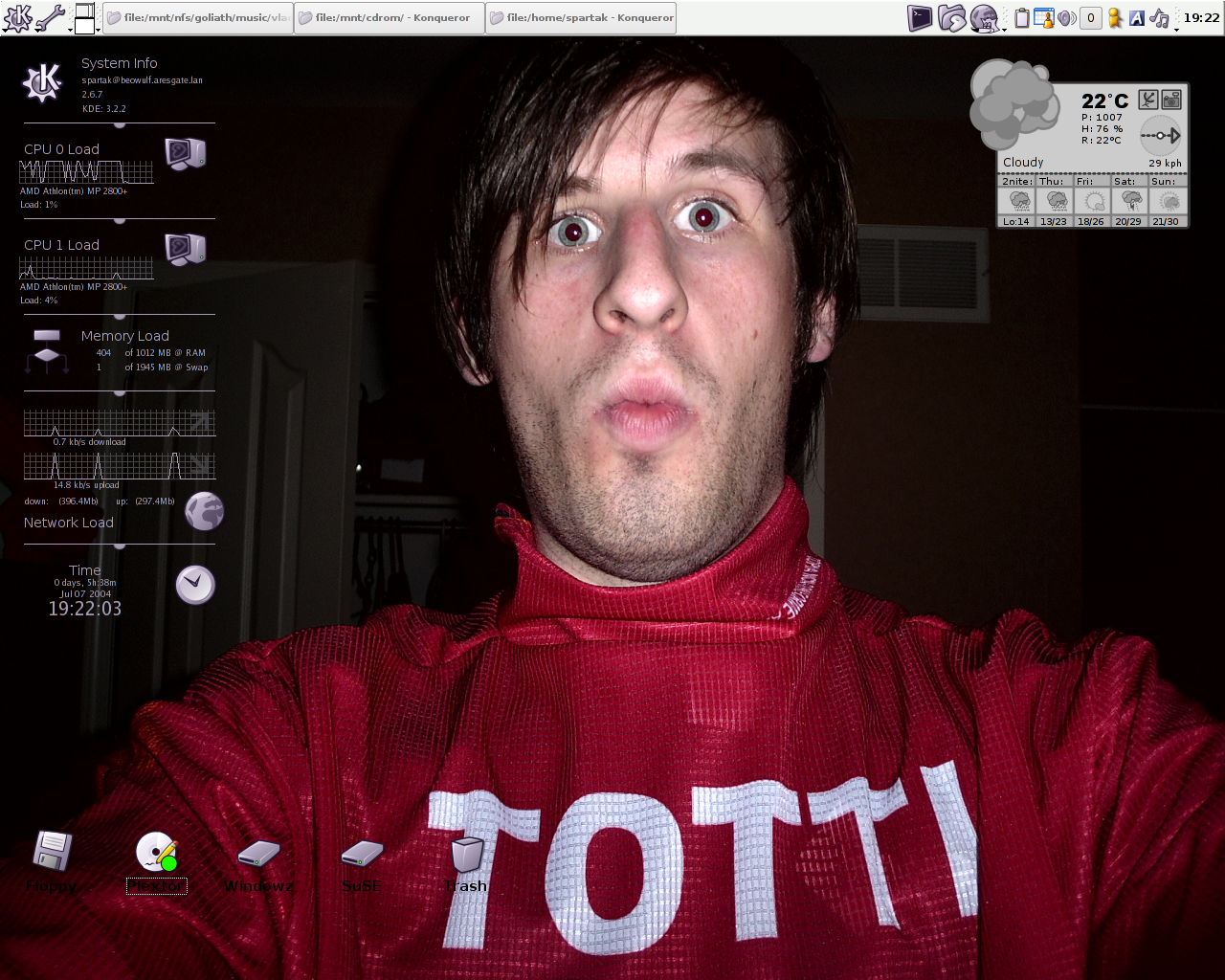
Task: Select the Thu forecast icon
Action: (x=1057, y=201)
